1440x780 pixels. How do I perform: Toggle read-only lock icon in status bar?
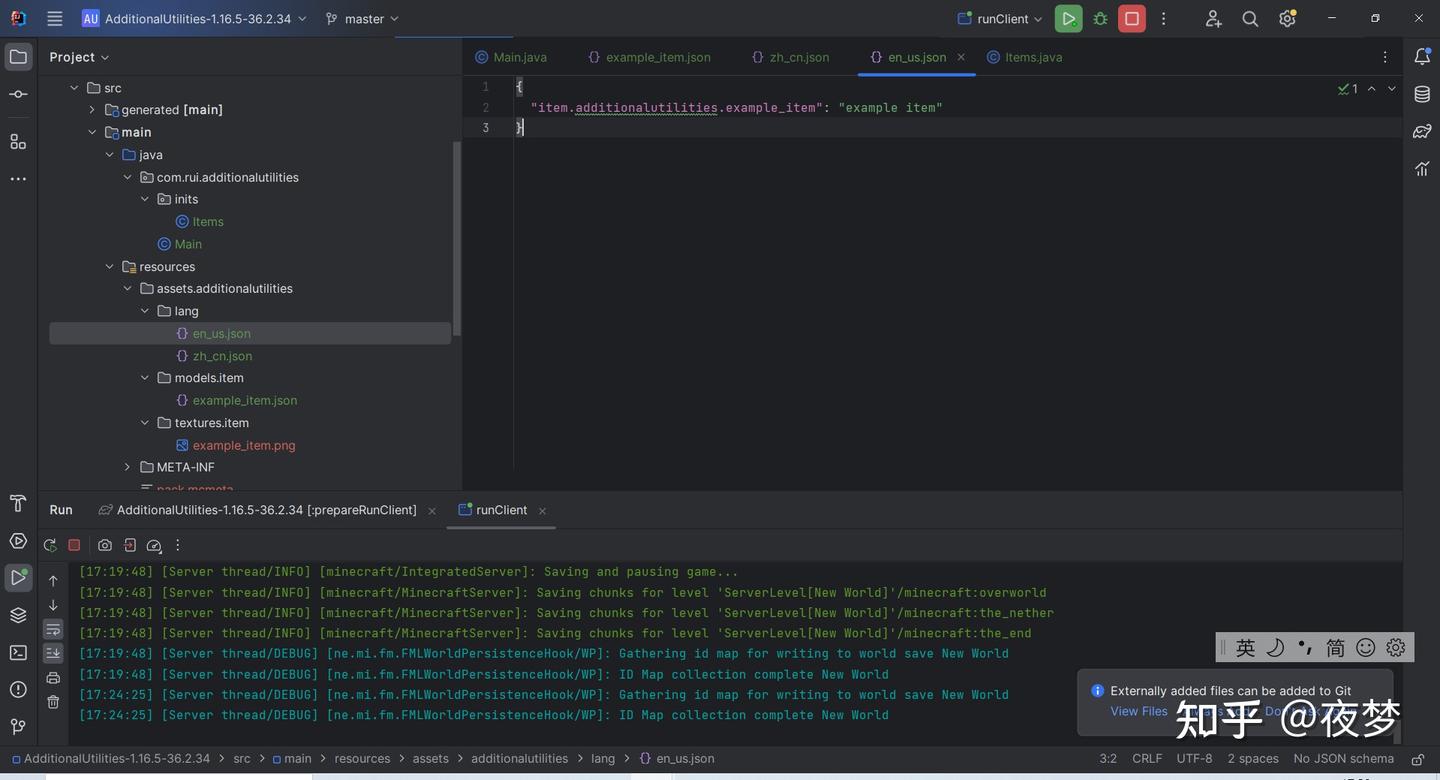(1417, 759)
